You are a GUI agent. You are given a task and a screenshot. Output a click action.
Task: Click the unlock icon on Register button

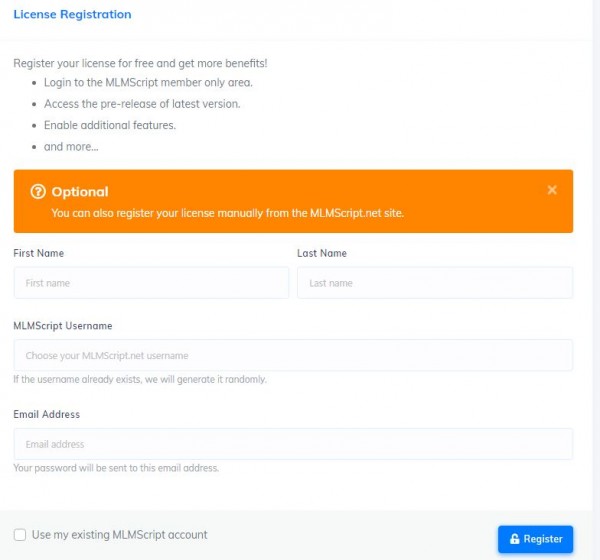(x=515, y=539)
